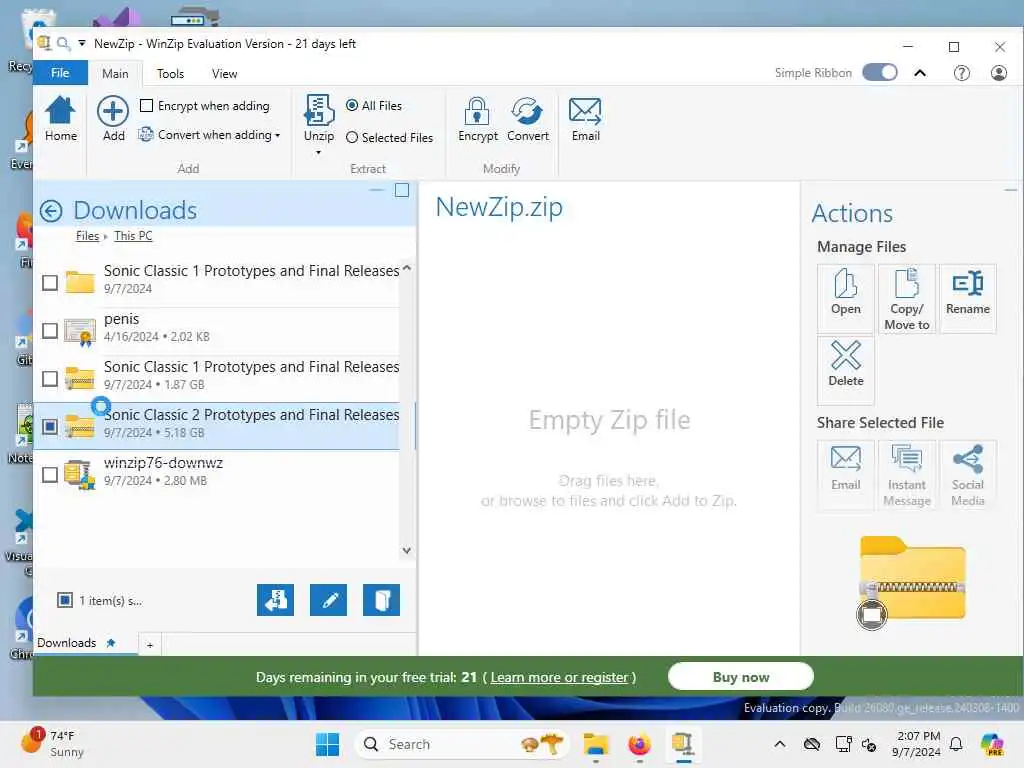This screenshot has width=1024, height=768.
Task: Check the winzip76-downwz checkbox
Action: coord(50,475)
